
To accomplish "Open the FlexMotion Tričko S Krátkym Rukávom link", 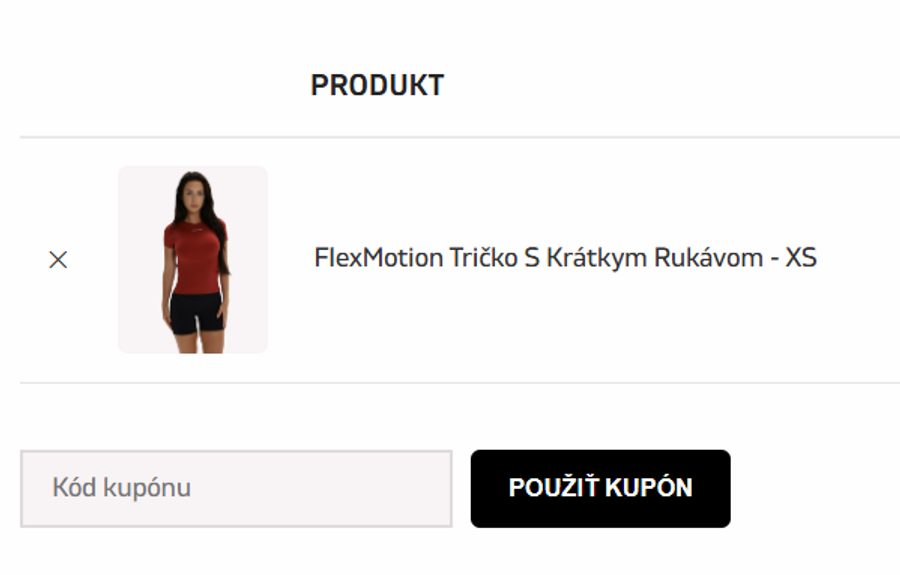I will point(565,258).
